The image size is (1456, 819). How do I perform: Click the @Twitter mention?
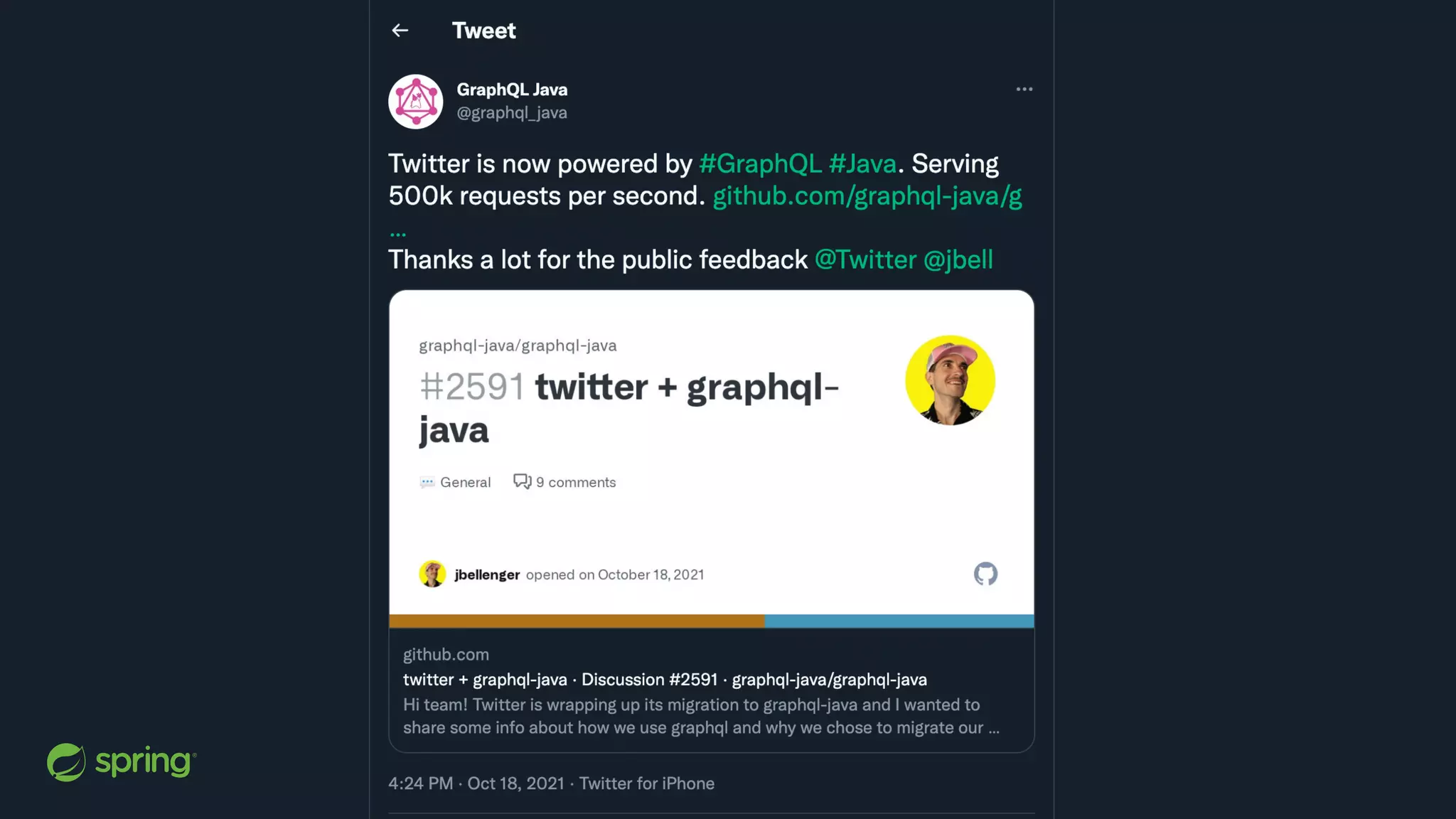click(865, 260)
